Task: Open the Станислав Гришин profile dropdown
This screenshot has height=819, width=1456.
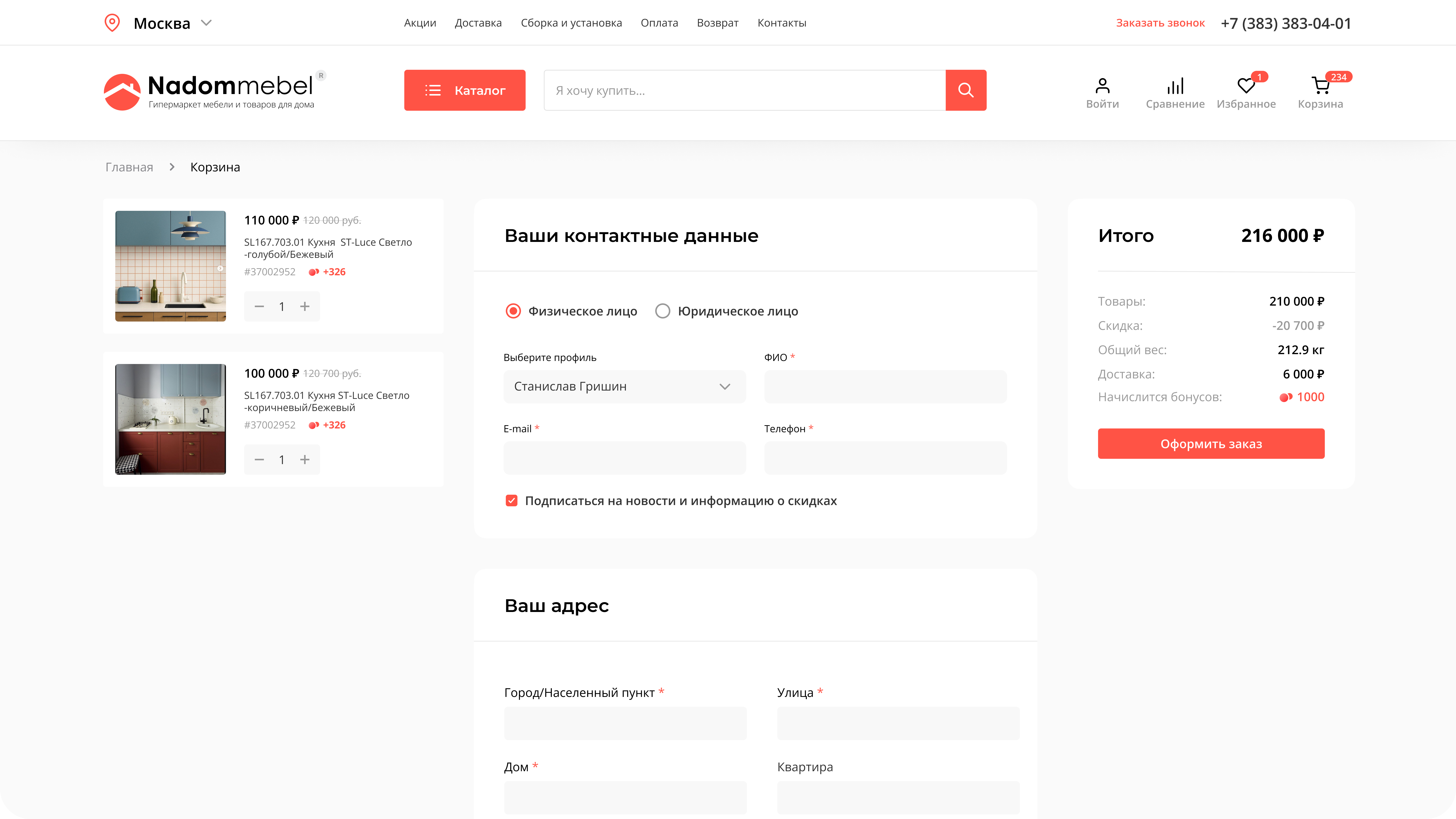Action: [x=625, y=386]
